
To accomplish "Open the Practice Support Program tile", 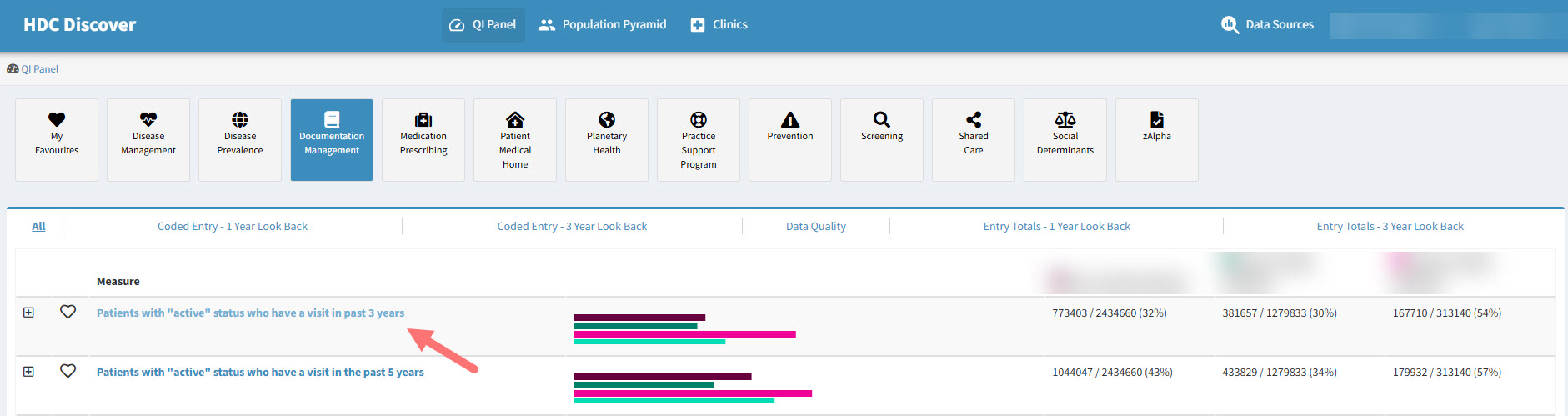I will tap(699, 139).
